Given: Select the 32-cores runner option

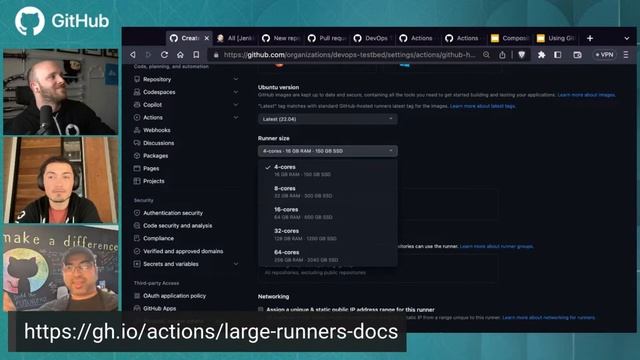Looking at the screenshot, I should click(327, 234).
